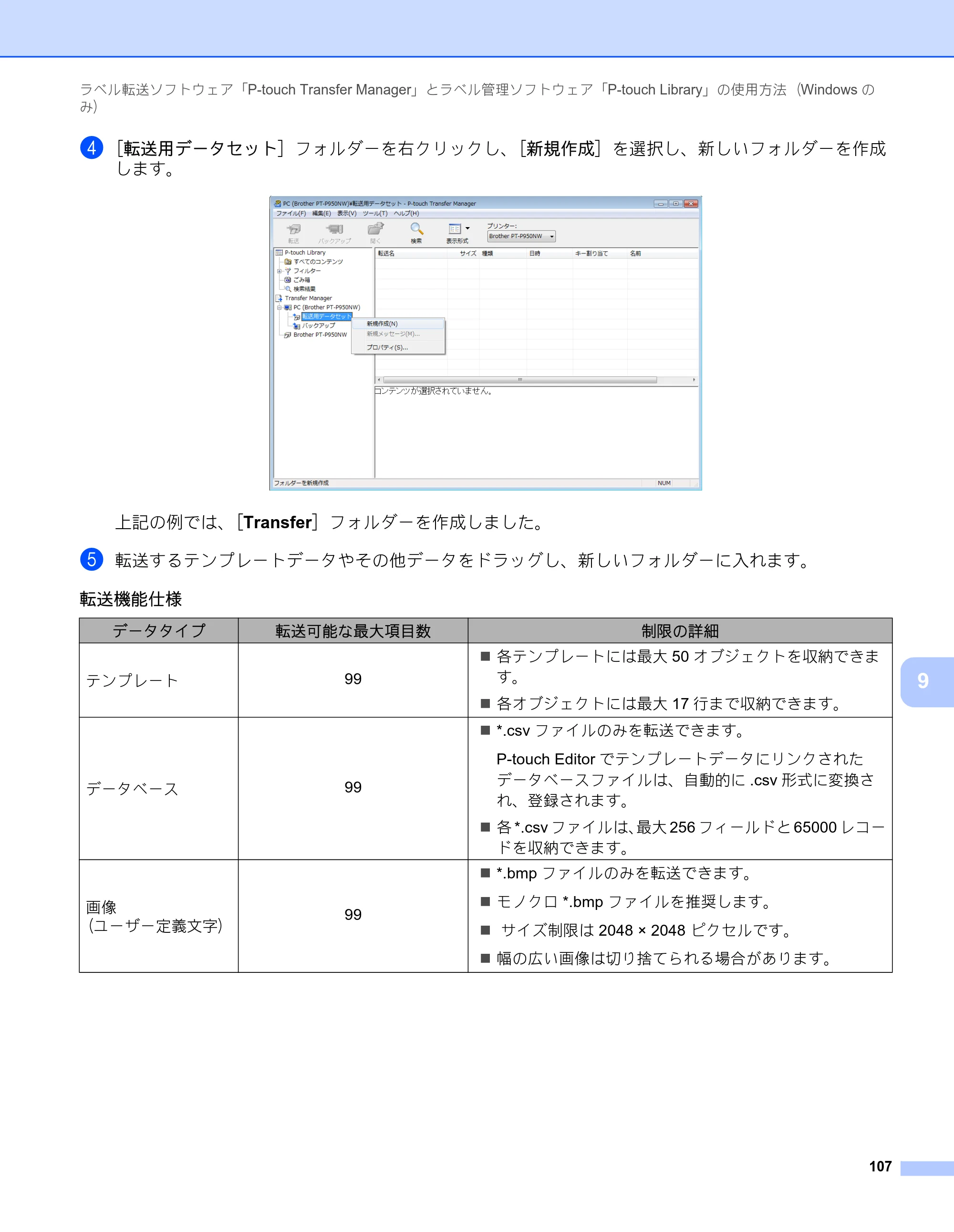Open the プリンター Brother PT-P950NW combo box

pos(521,236)
